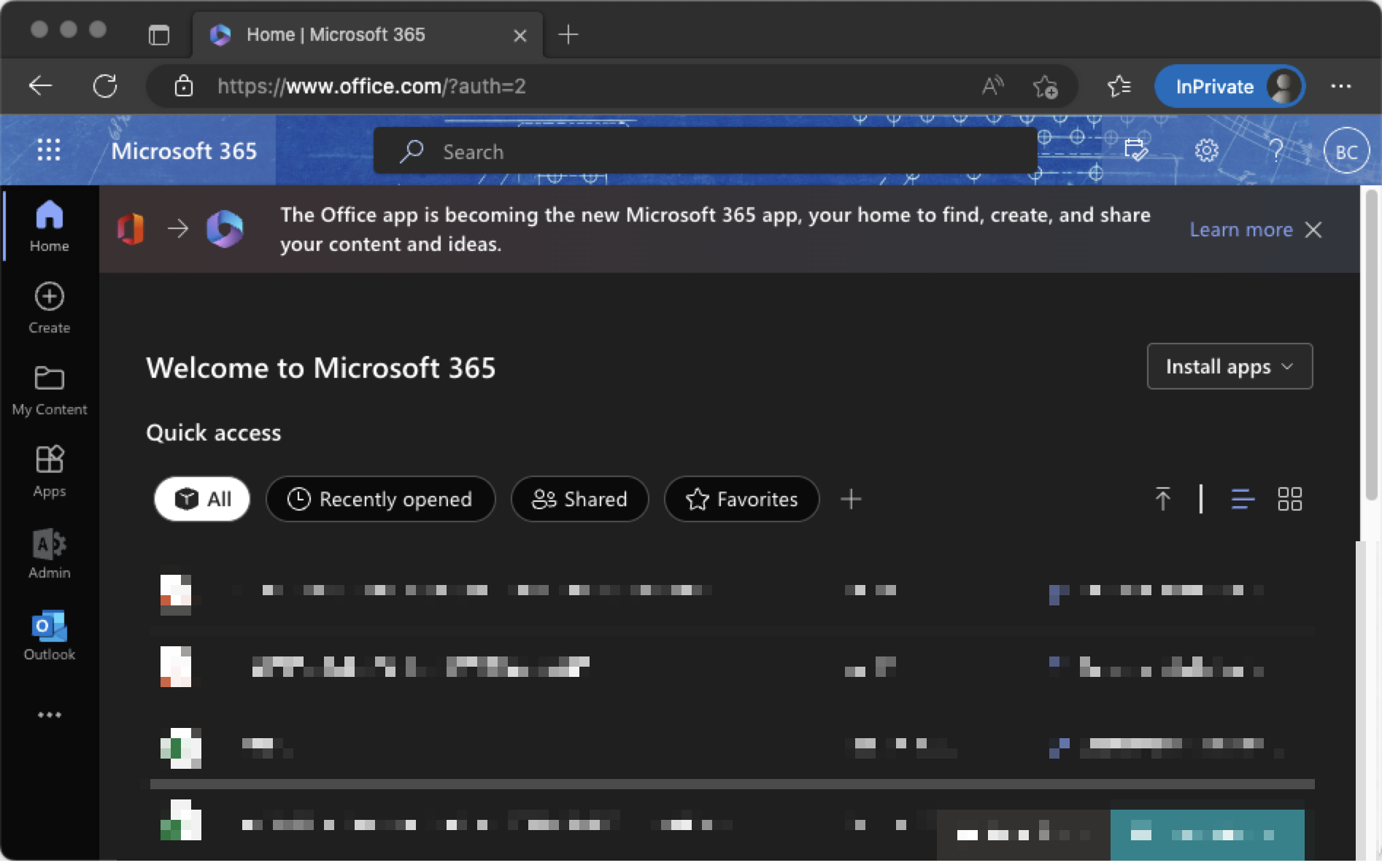Switch Quick access to list view
The width and height of the screenshot is (1382, 868).
(x=1243, y=499)
